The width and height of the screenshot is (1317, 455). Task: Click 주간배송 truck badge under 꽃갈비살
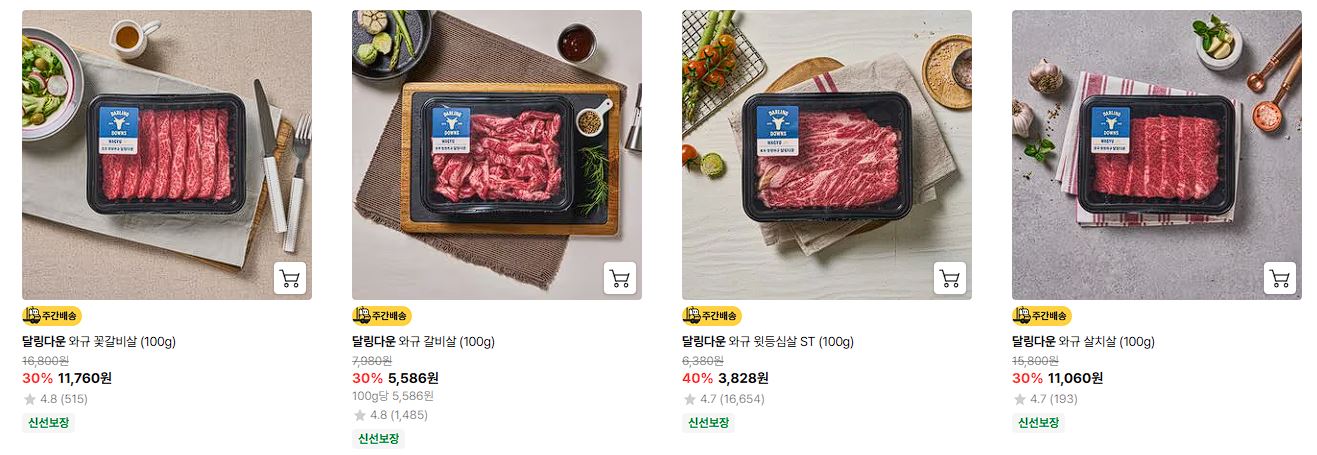[52, 316]
